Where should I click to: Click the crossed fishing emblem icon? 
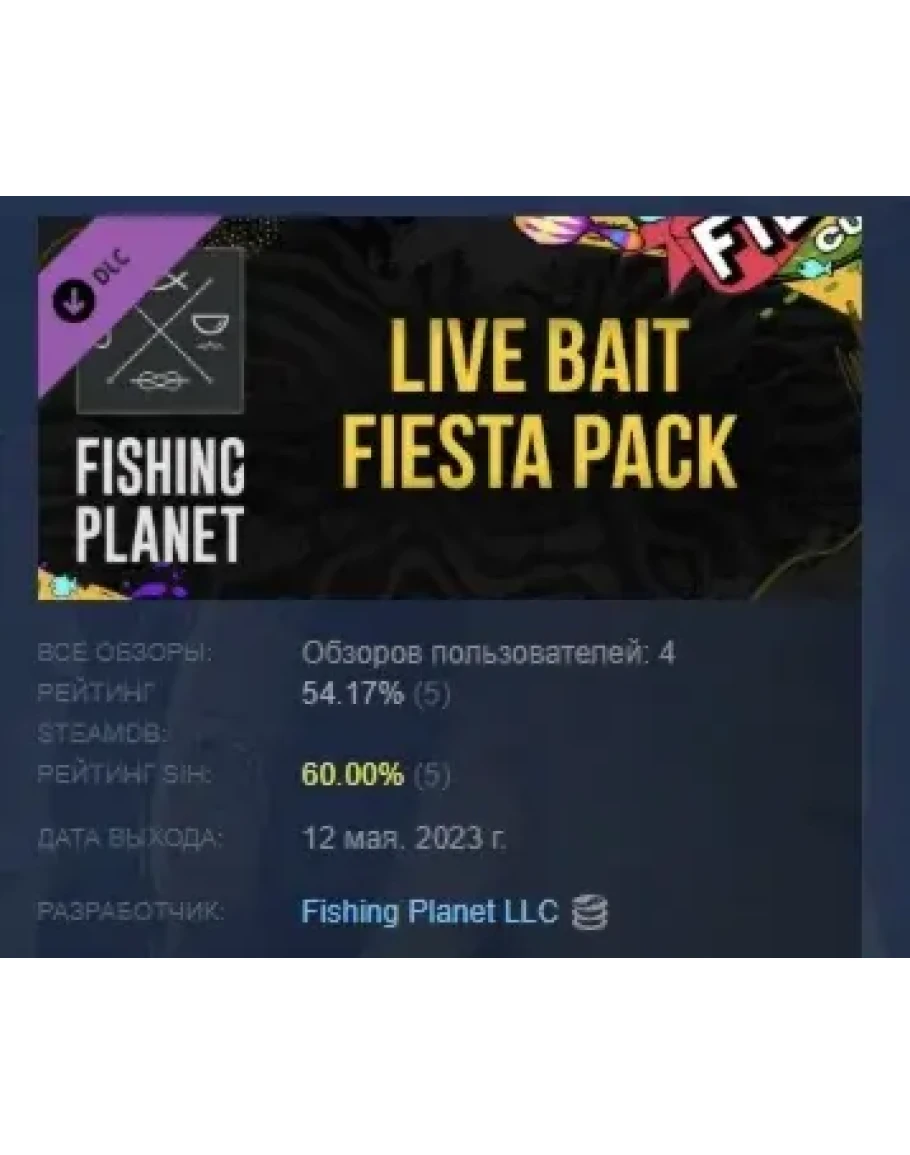point(161,331)
